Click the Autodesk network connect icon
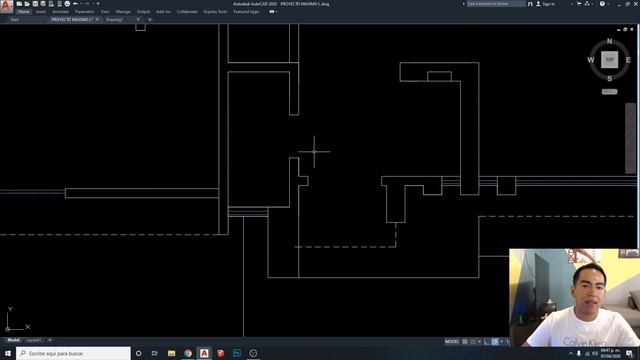The height and width of the screenshot is (360, 640). tap(587, 4)
